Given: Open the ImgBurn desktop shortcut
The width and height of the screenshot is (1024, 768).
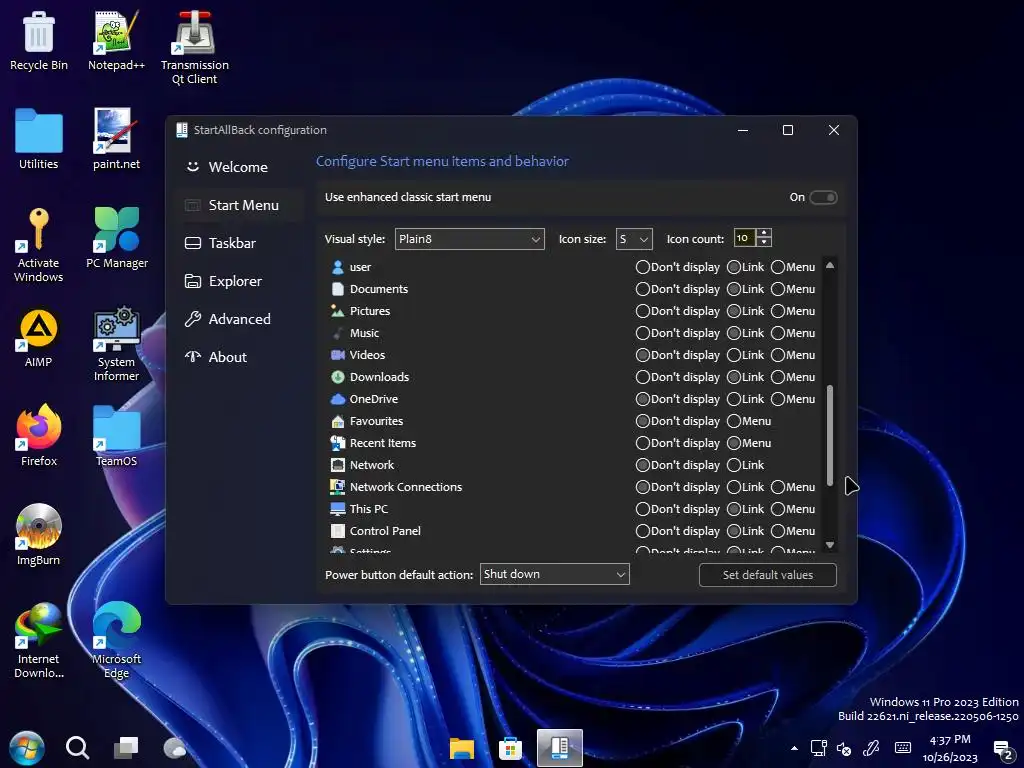Looking at the screenshot, I should coord(39,536).
